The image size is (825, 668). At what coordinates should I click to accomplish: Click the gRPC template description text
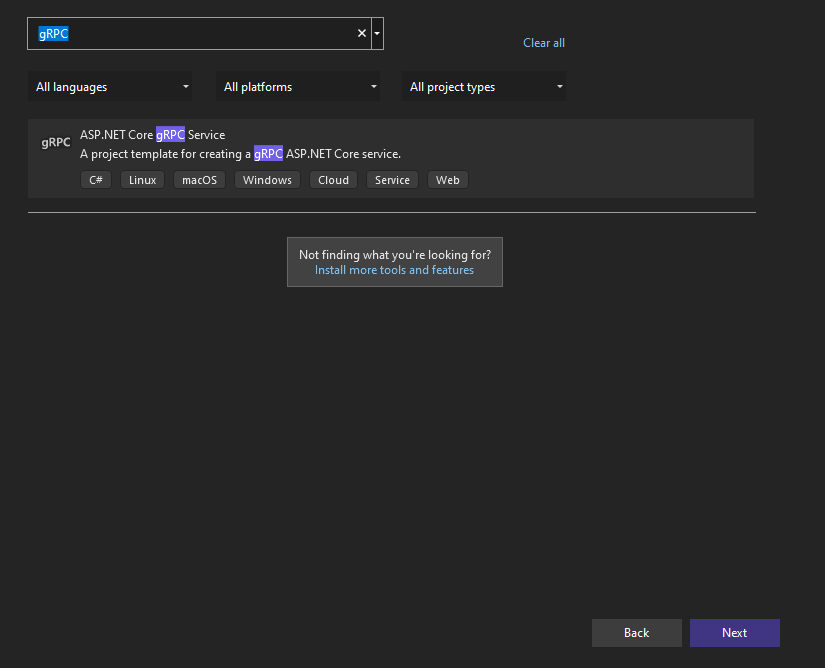point(240,154)
